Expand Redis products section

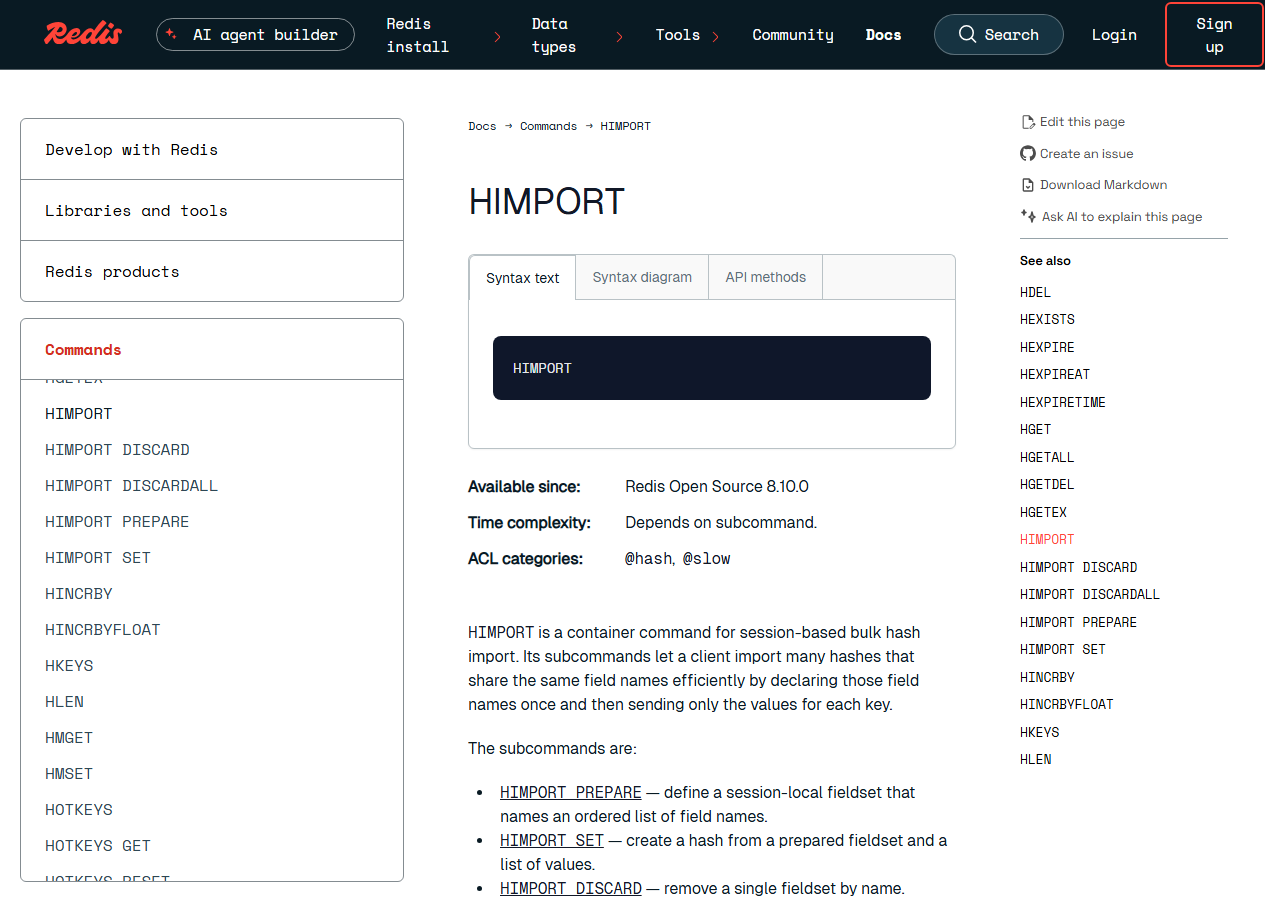[x=212, y=271]
